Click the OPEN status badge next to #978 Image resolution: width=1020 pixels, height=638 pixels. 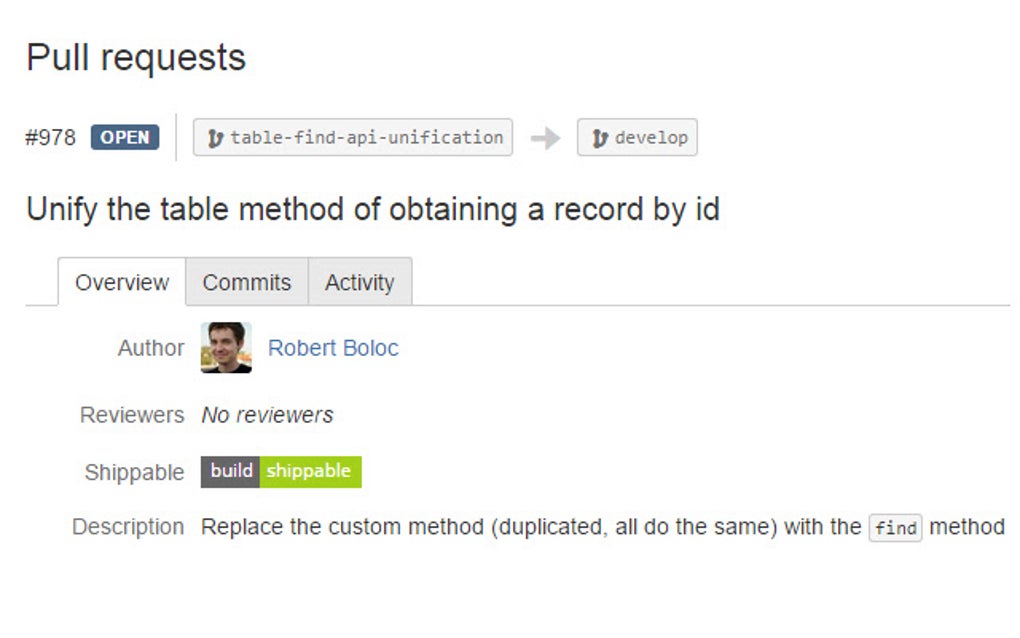(x=124, y=137)
